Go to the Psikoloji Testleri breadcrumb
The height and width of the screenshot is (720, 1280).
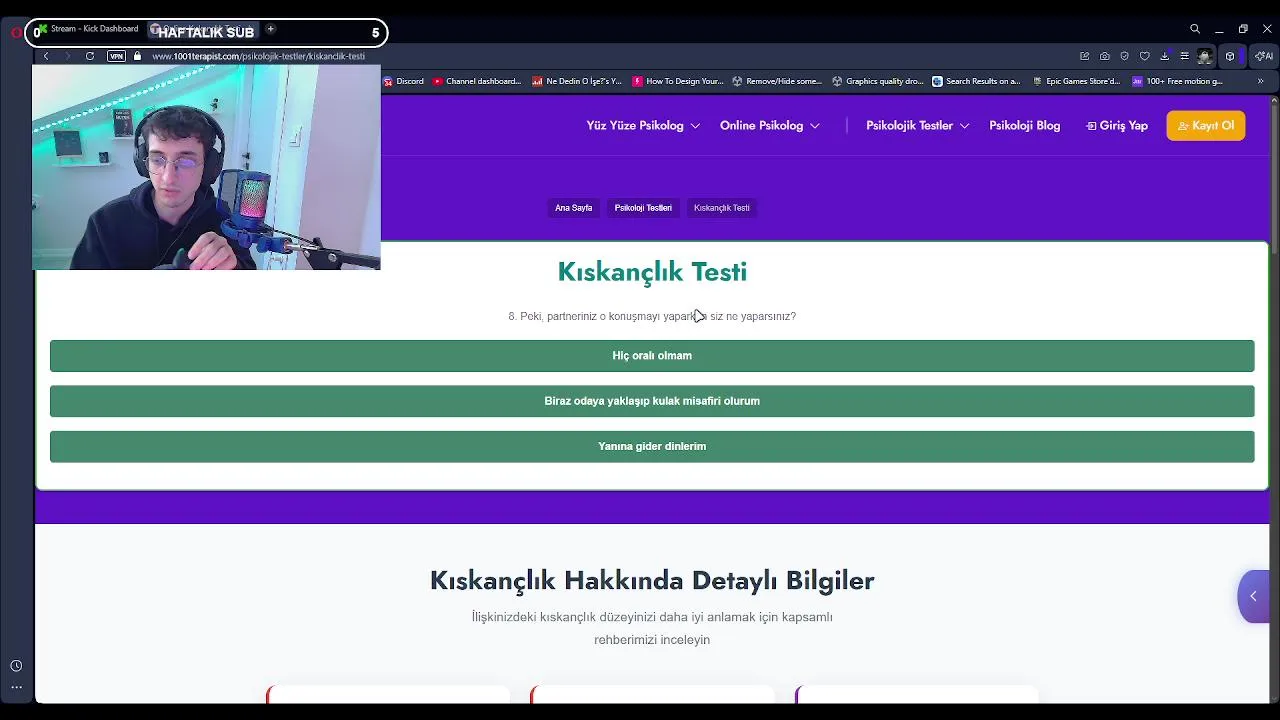(643, 208)
